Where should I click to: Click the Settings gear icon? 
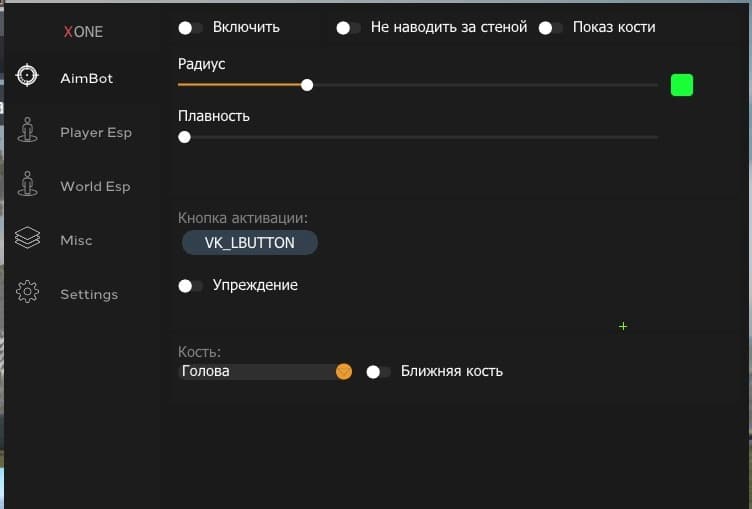[27, 292]
